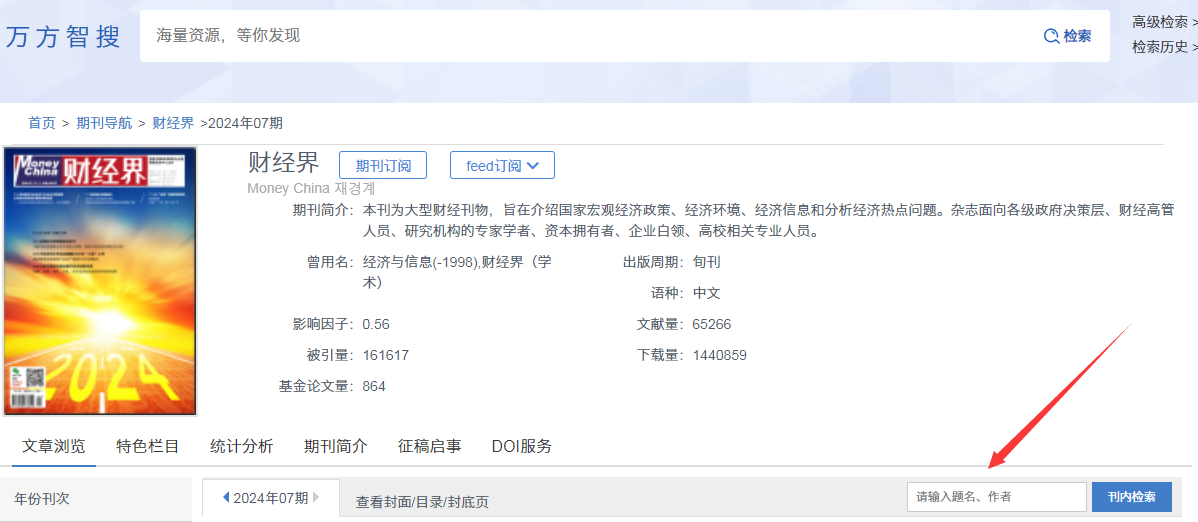
Task: Click the fund paper count 864
Action: [374, 387]
